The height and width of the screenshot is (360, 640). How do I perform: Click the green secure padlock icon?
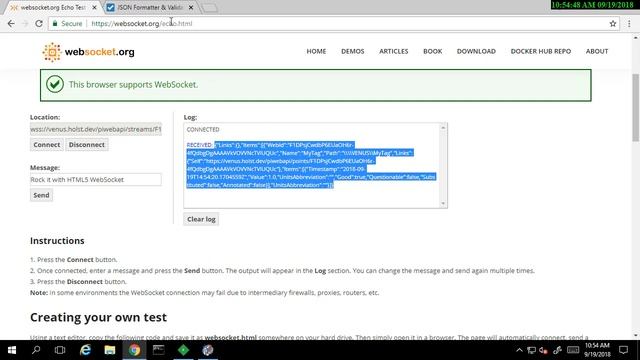55,24
